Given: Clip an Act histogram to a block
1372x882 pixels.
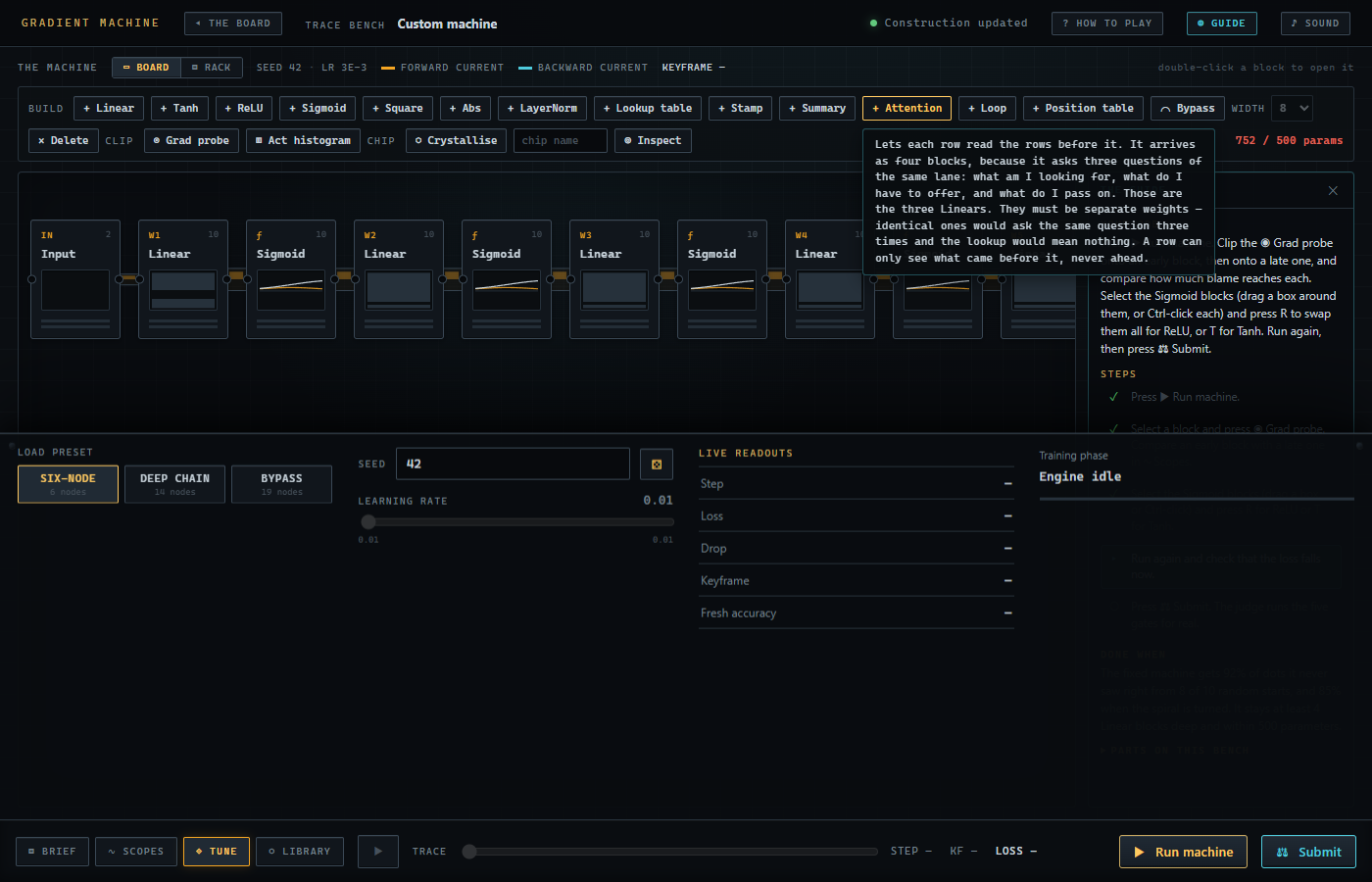Looking at the screenshot, I should pyautogui.click(x=303, y=141).
